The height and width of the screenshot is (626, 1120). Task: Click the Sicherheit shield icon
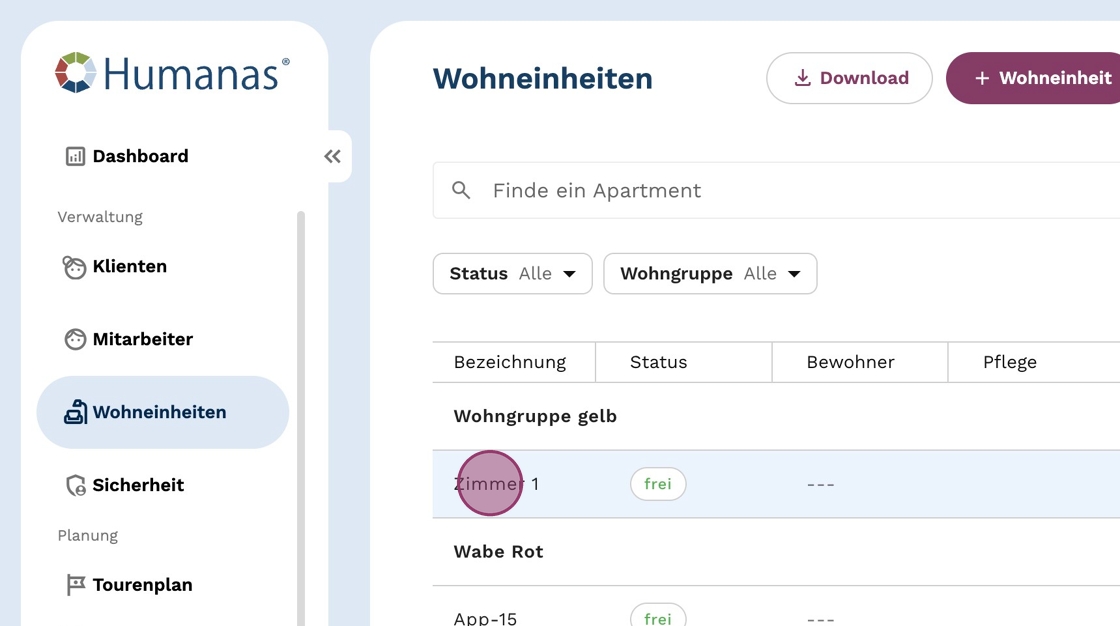[x=75, y=486]
